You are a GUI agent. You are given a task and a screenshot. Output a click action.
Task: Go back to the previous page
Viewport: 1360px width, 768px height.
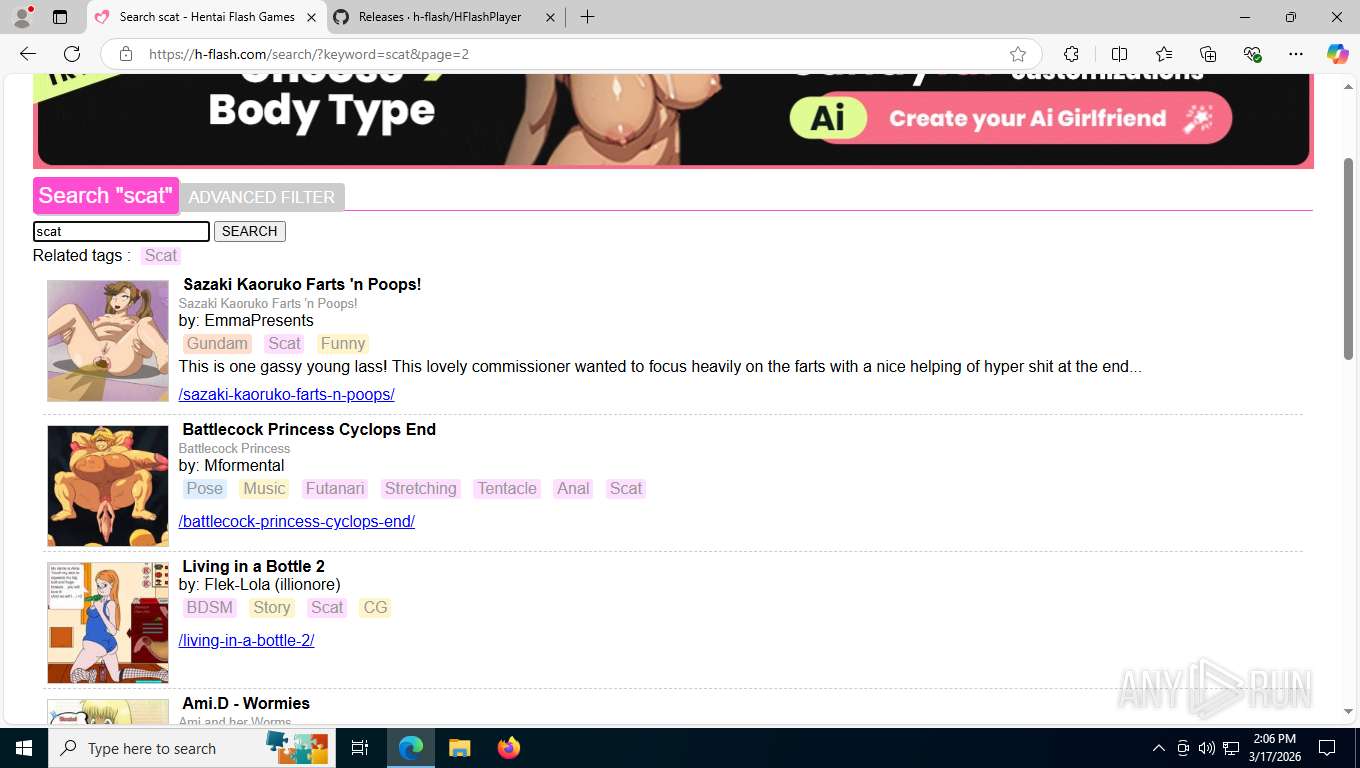pos(28,54)
